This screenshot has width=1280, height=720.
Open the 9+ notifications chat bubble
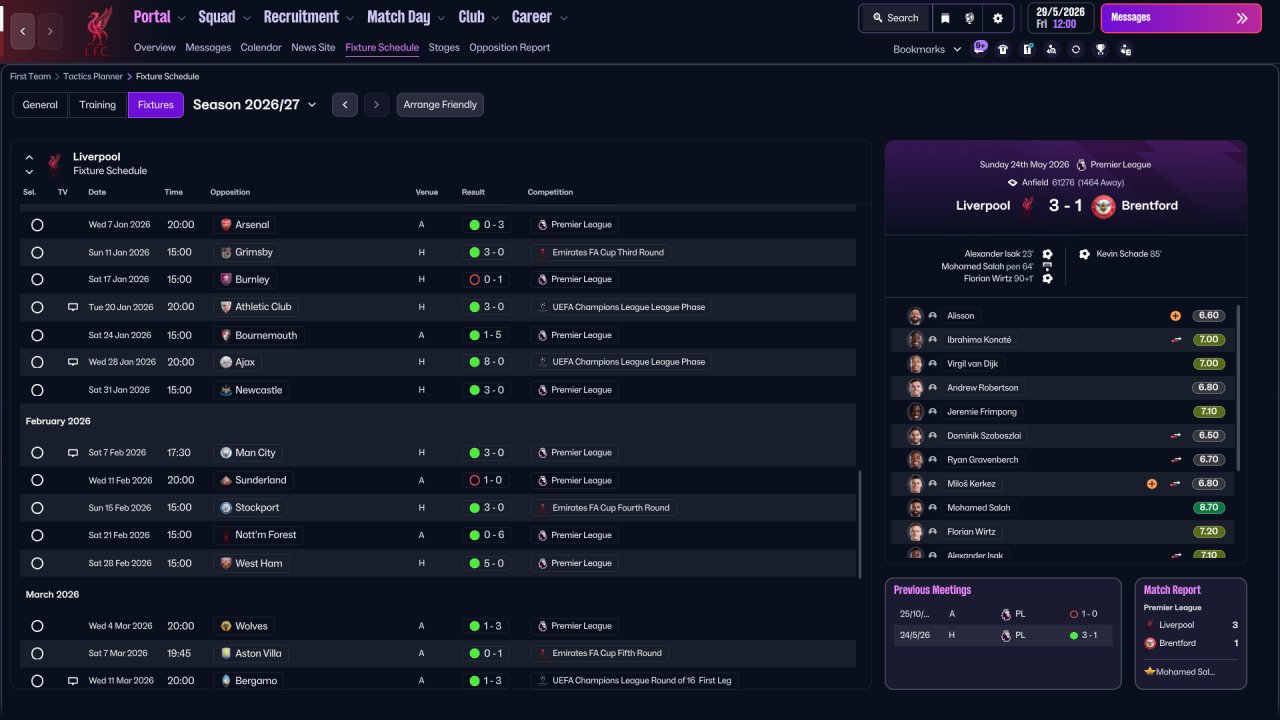(980, 47)
